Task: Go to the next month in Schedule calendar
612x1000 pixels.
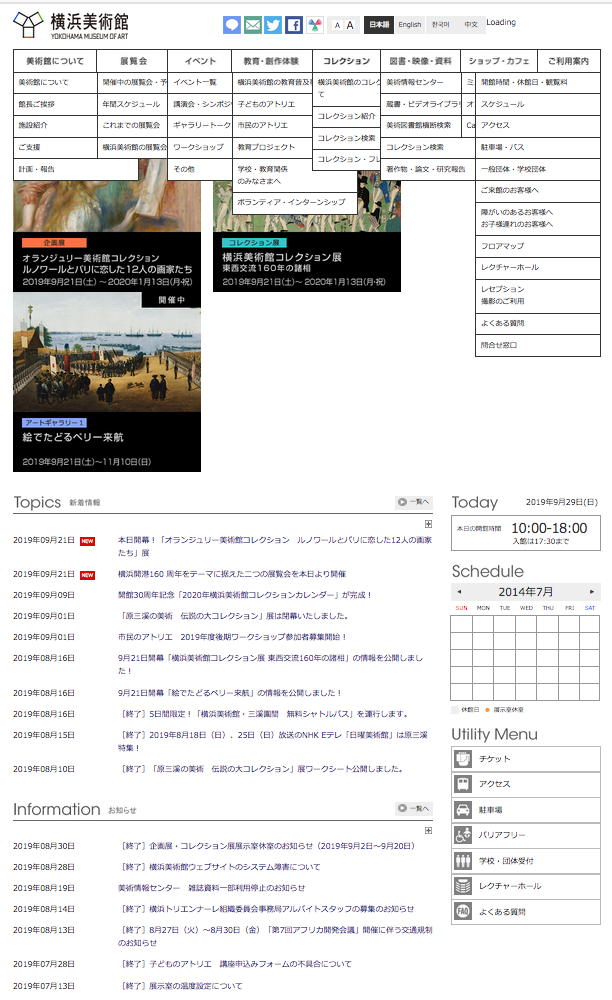Action: pos(592,592)
